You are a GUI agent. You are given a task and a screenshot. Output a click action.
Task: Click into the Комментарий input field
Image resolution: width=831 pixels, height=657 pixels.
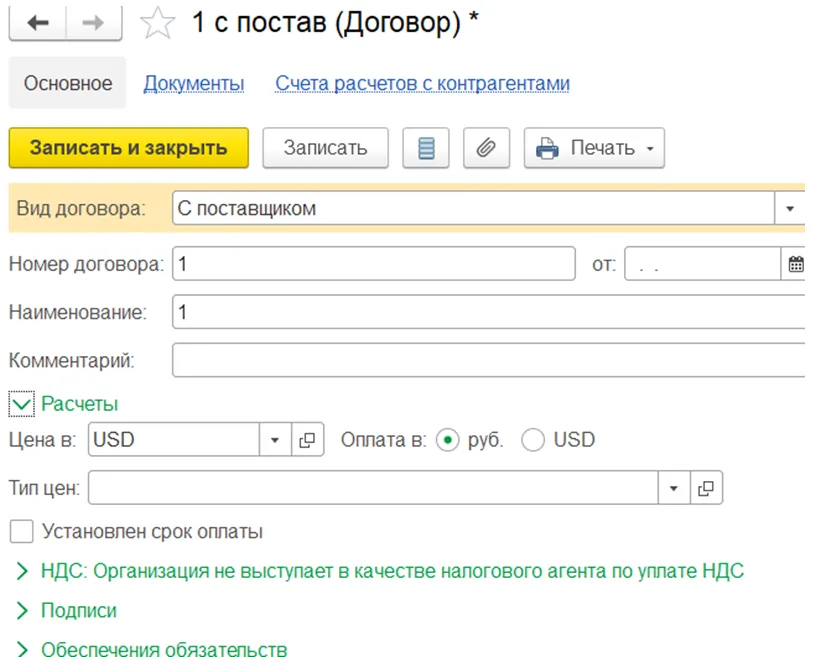coord(488,359)
